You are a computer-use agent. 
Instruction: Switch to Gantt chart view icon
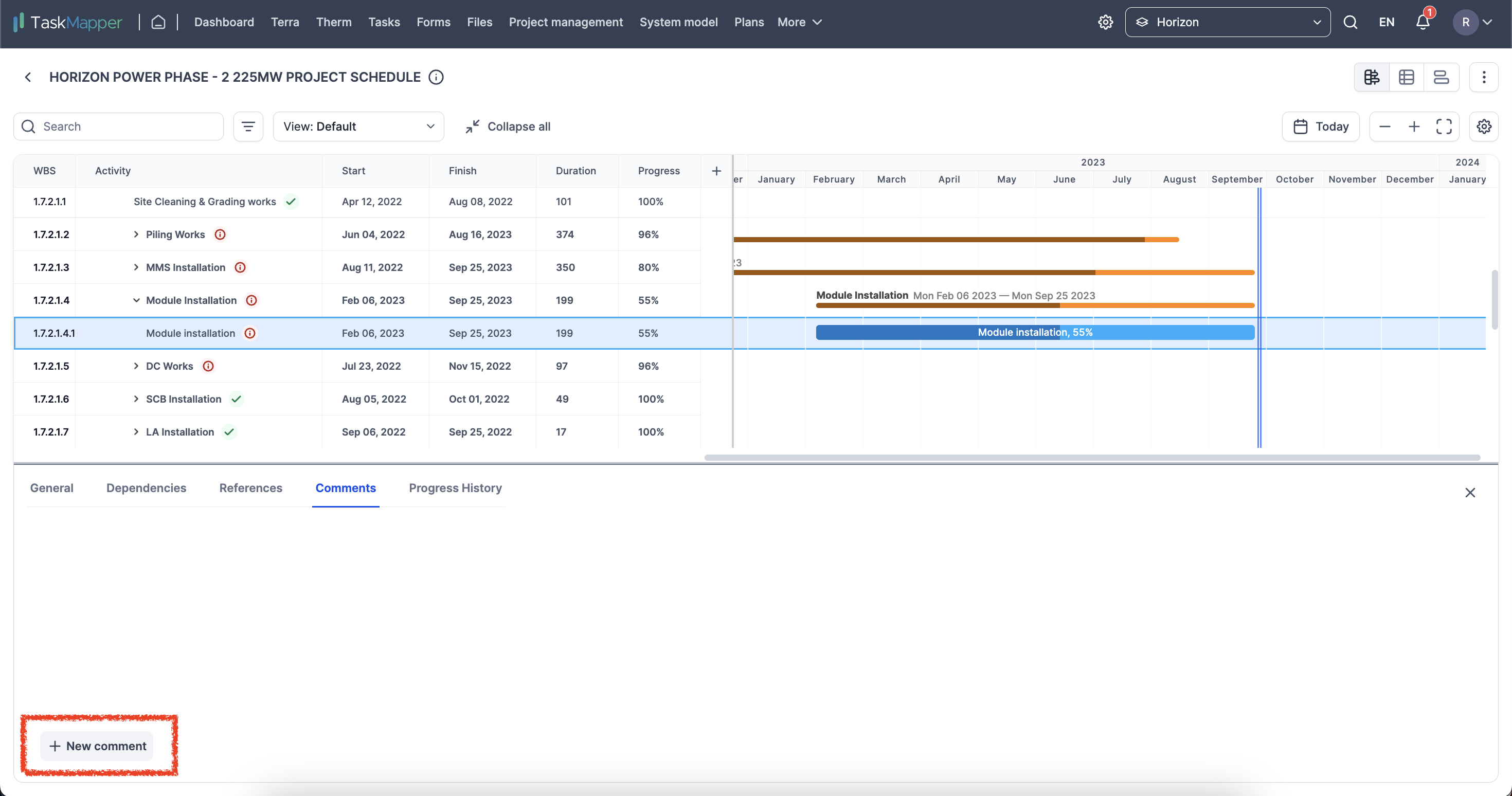click(x=1372, y=78)
